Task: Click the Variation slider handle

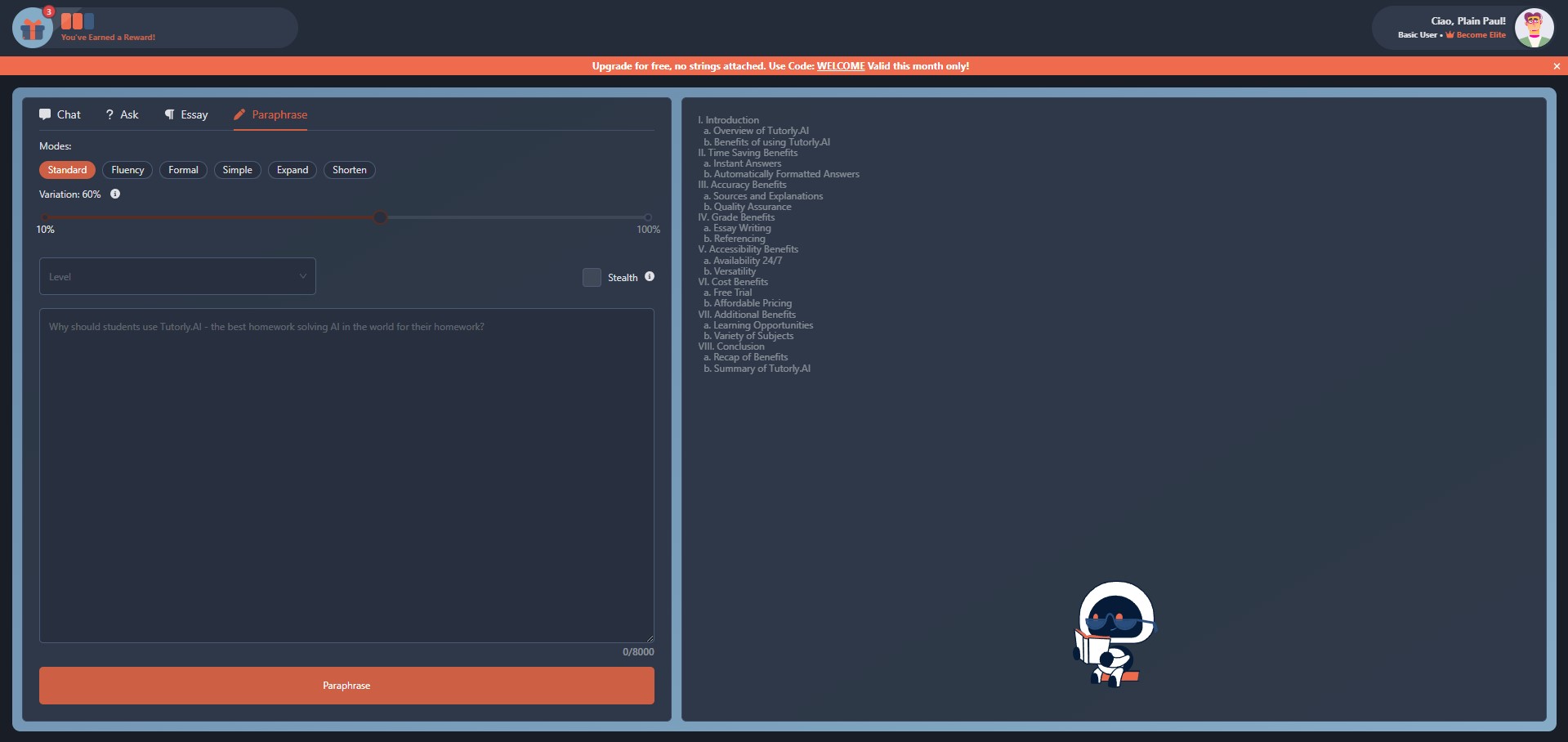Action: tap(380, 217)
